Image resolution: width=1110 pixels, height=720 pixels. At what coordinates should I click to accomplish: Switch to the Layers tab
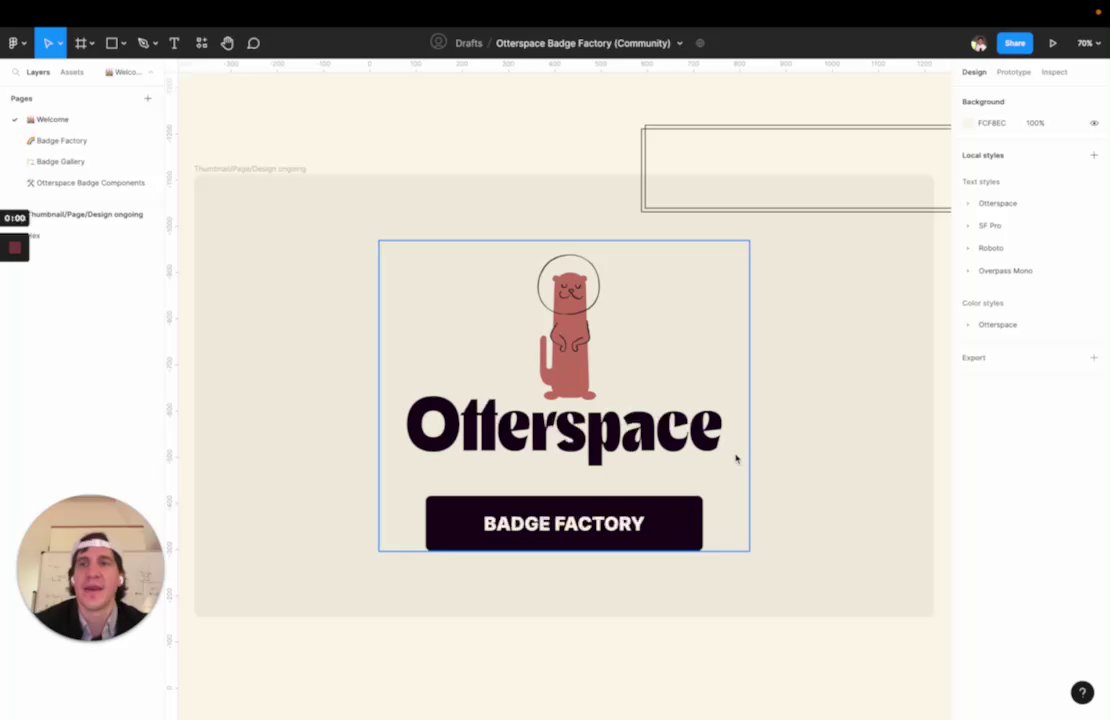pos(38,72)
